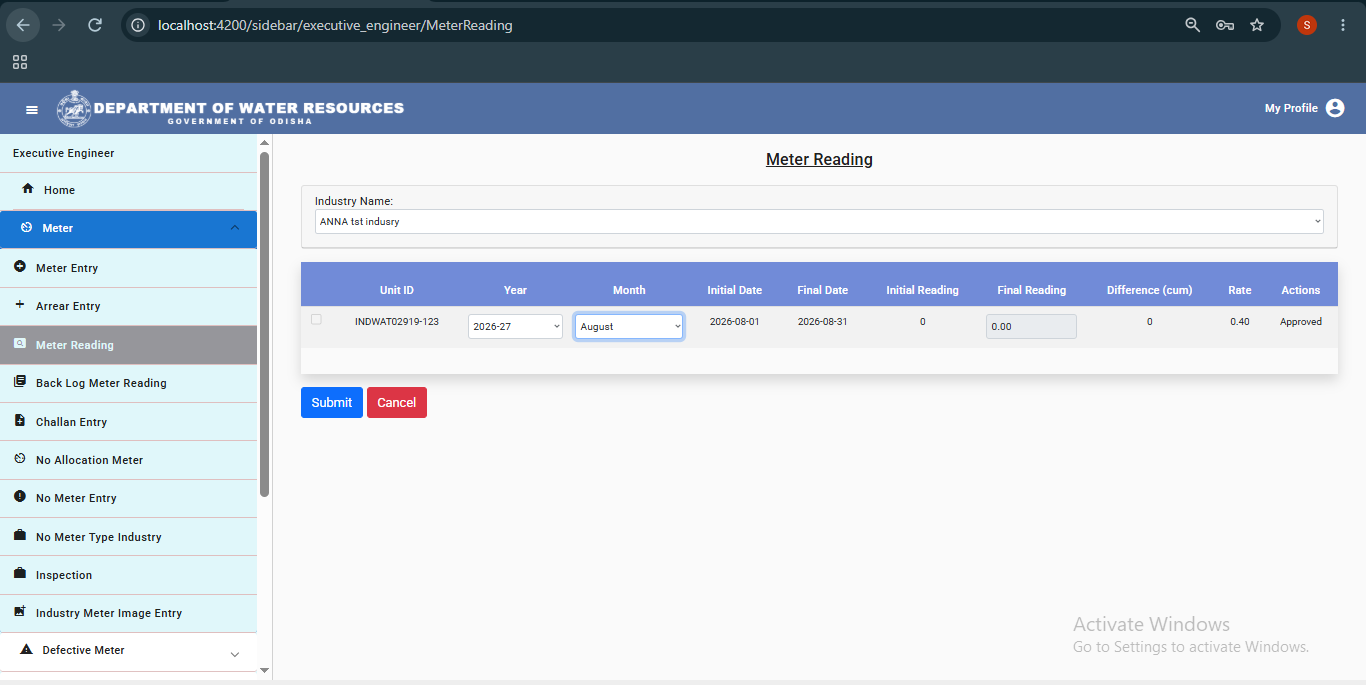Select Arrear Entry from the sidebar
Viewport: 1366px width, 685px height.
click(x=128, y=306)
